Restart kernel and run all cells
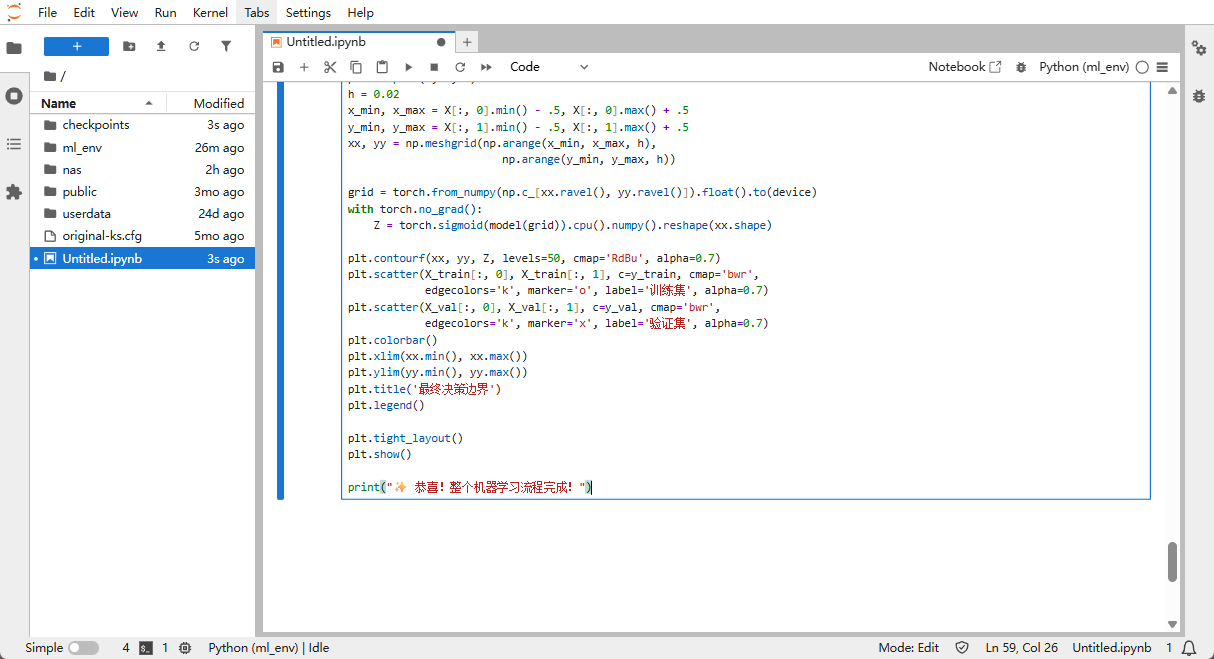 click(487, 67)
